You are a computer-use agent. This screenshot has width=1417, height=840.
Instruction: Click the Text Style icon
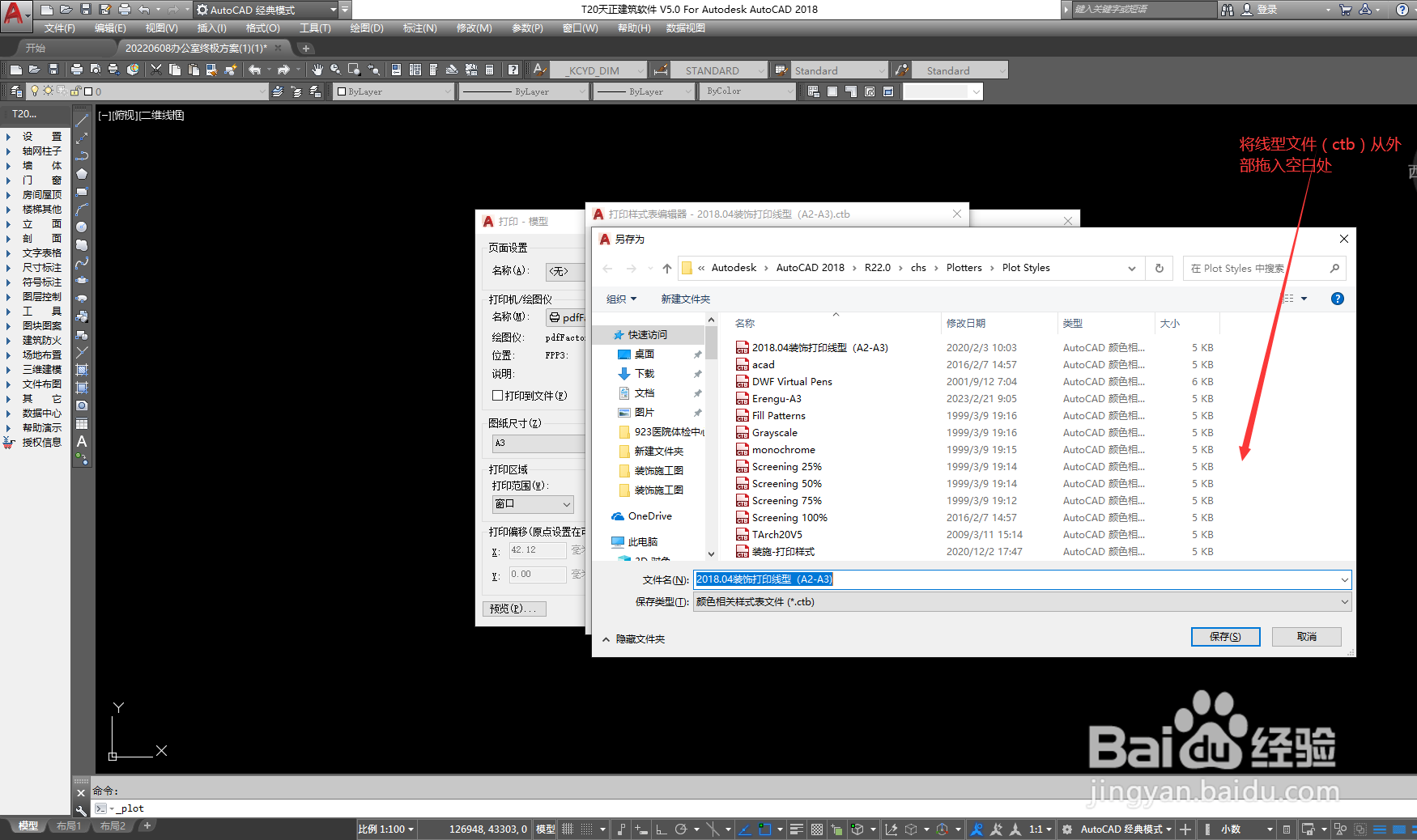538,70
